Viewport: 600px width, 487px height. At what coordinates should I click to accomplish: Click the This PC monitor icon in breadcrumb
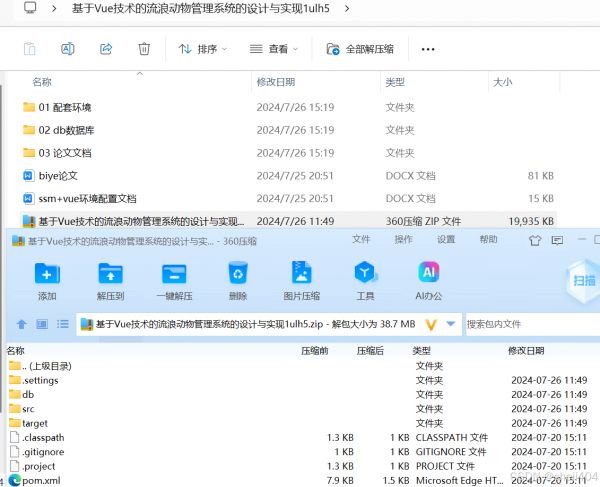(30, 8)
